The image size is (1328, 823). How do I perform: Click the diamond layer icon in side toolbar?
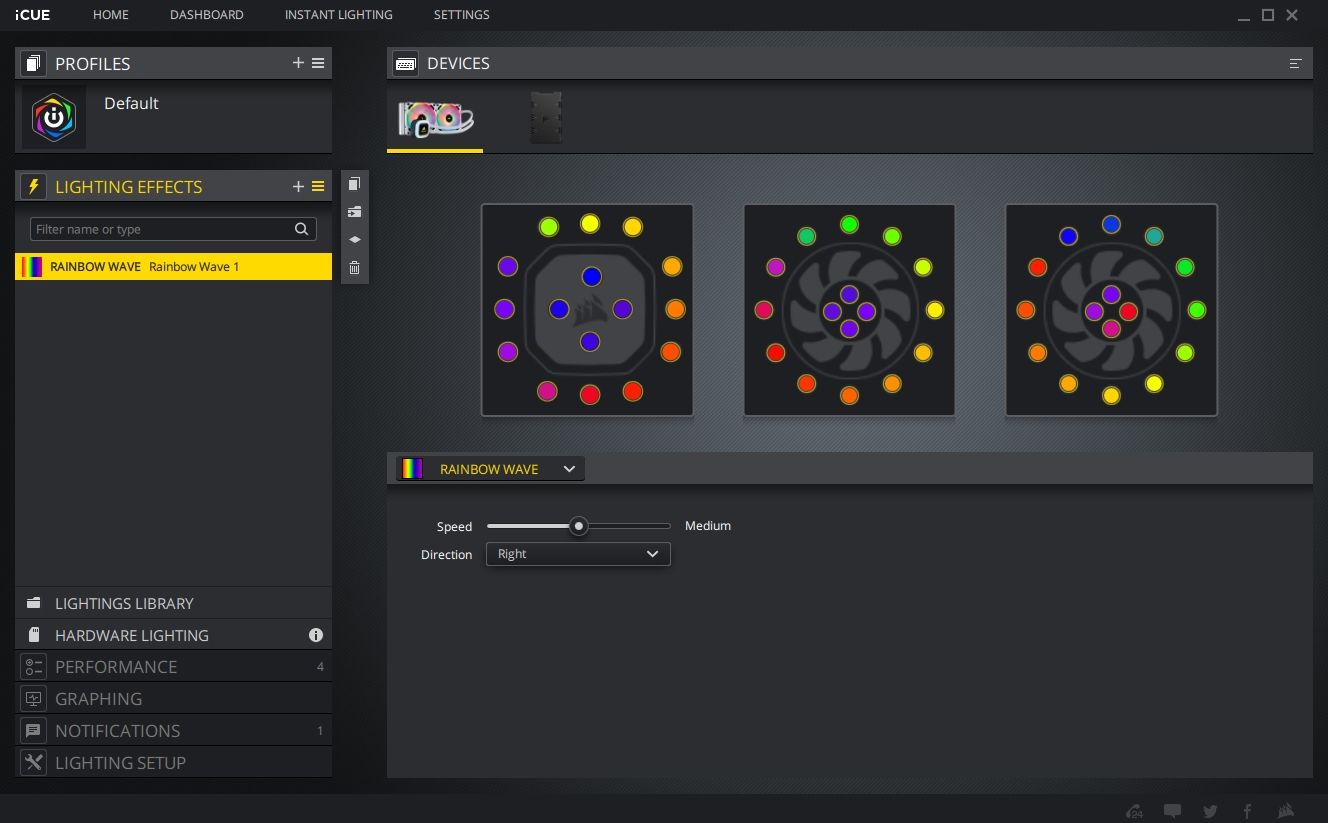click(x=354, y=240)
